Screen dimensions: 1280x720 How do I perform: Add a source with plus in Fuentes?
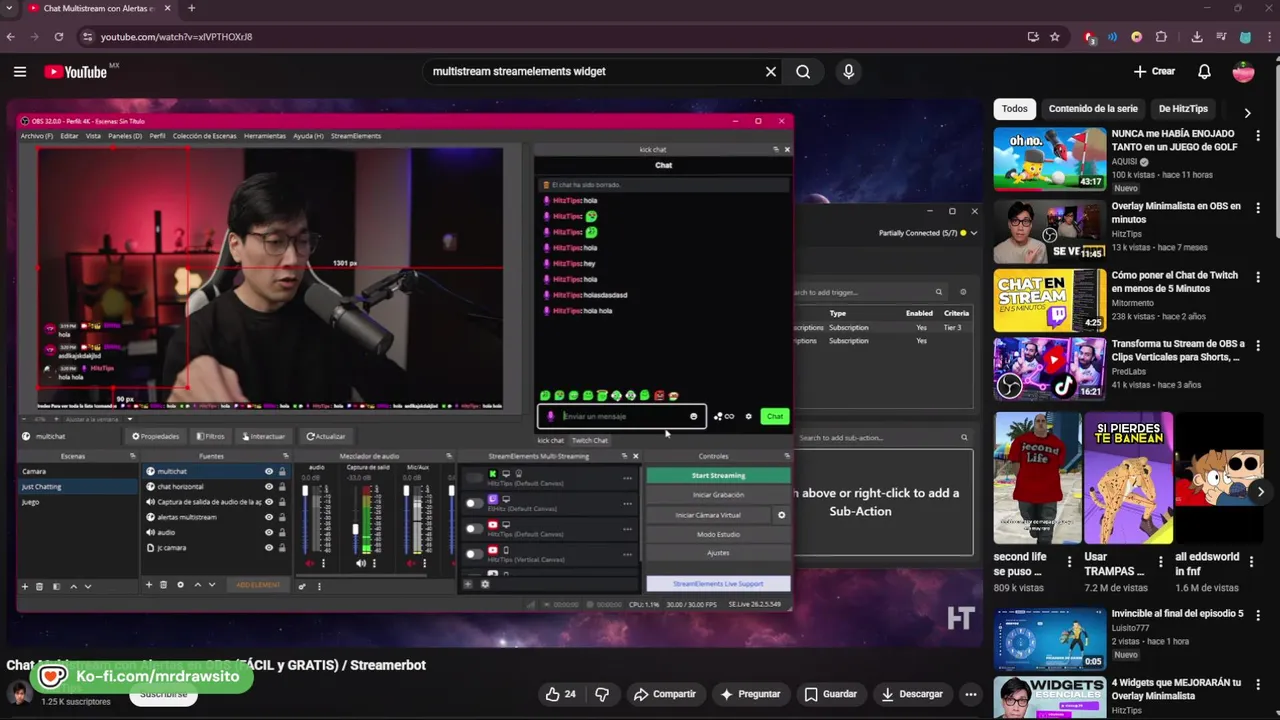(149, 585)
